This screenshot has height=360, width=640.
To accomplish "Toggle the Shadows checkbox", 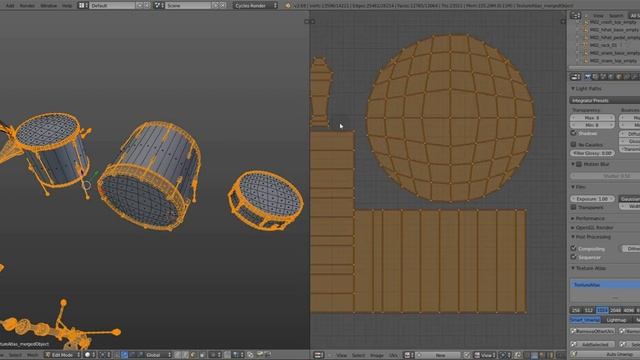I will (573, 133).
